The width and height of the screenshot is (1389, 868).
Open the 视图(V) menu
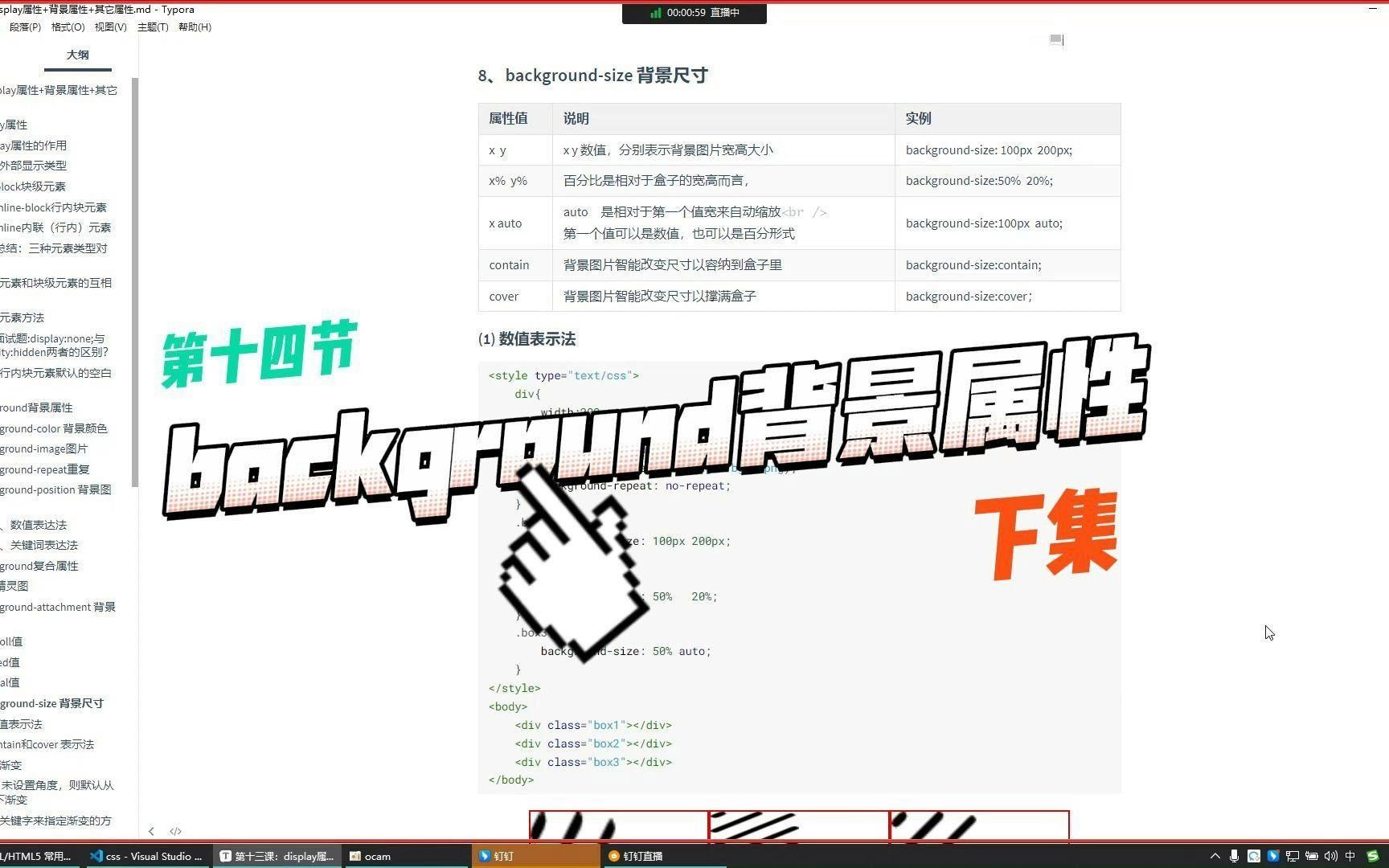click(110, 27)
